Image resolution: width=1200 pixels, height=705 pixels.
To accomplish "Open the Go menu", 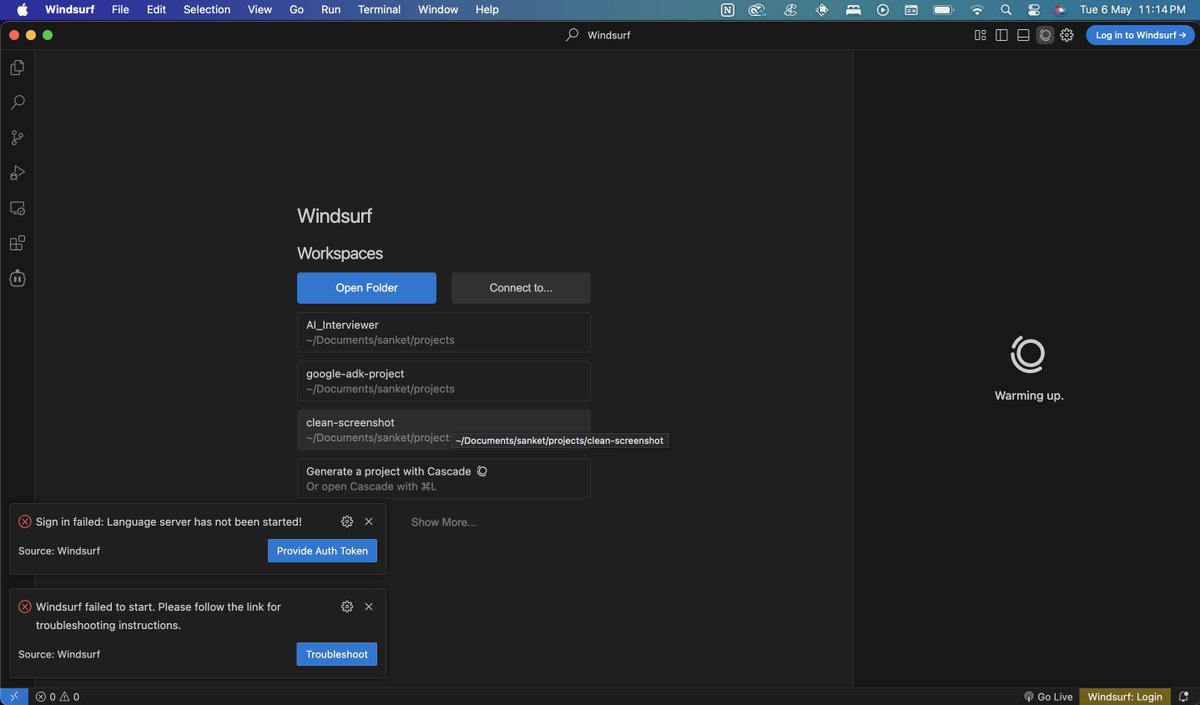I will 297,10.
